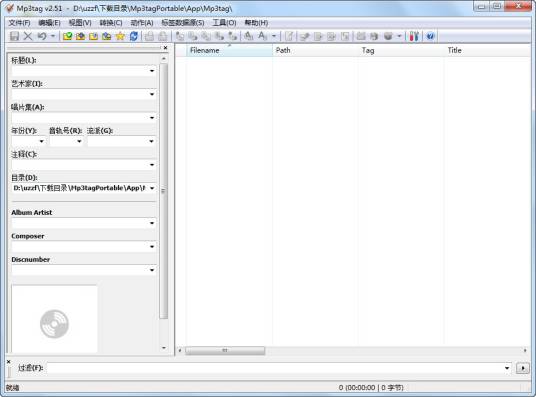
Task: Open the 转换(C) menu
Action: pyautogui.click(x=111, y=23)
